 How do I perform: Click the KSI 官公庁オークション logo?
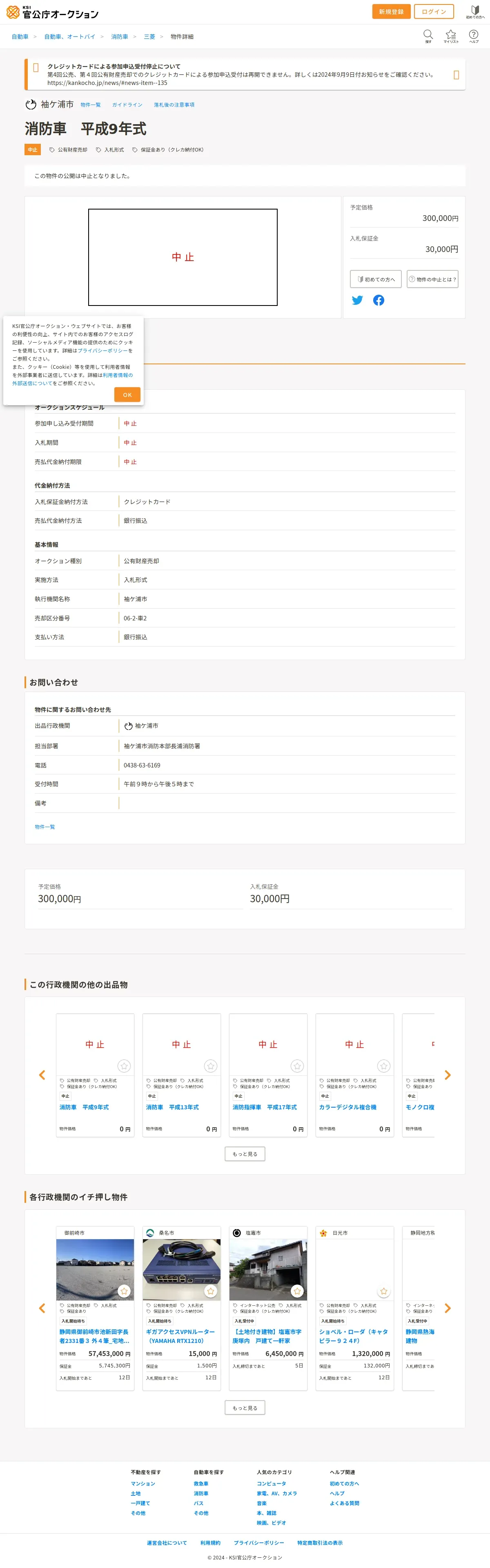pyautogui.click(x=52, y=12)
